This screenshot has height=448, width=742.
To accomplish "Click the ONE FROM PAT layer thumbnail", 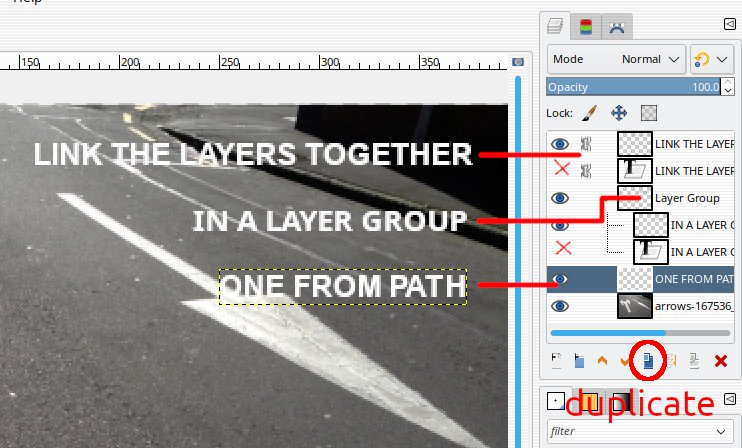I will tap(635, 279).
